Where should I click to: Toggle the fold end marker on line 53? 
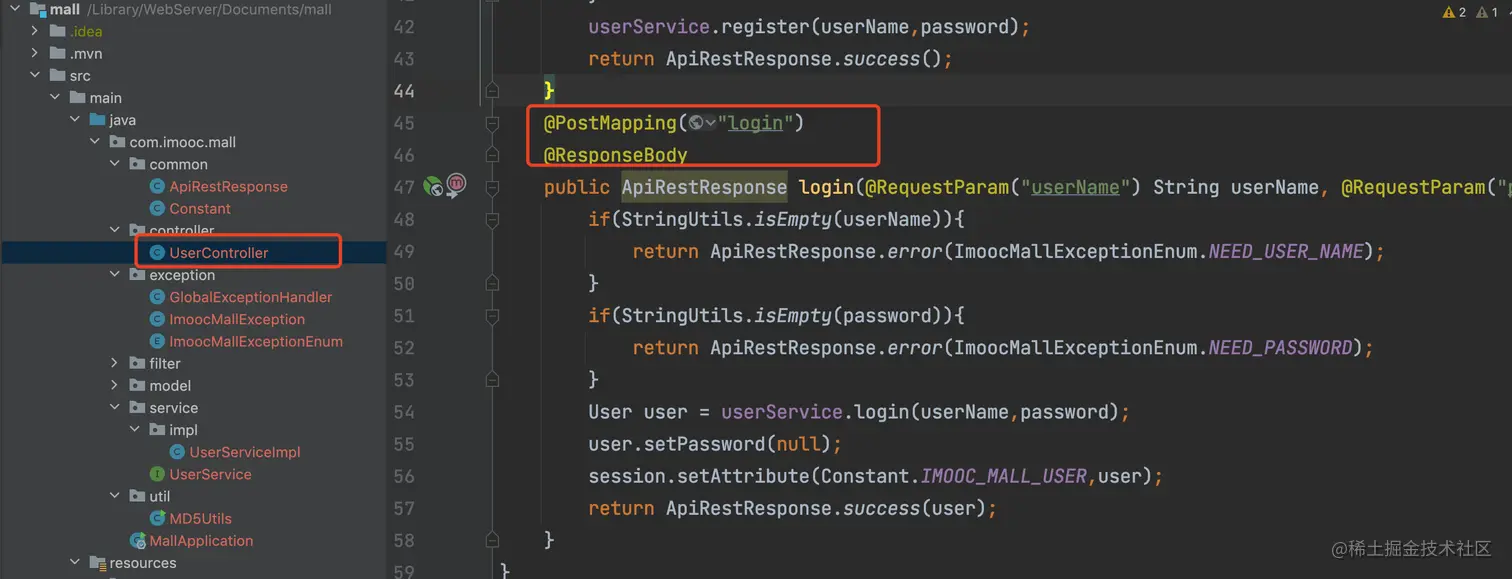tap(492, 379)
